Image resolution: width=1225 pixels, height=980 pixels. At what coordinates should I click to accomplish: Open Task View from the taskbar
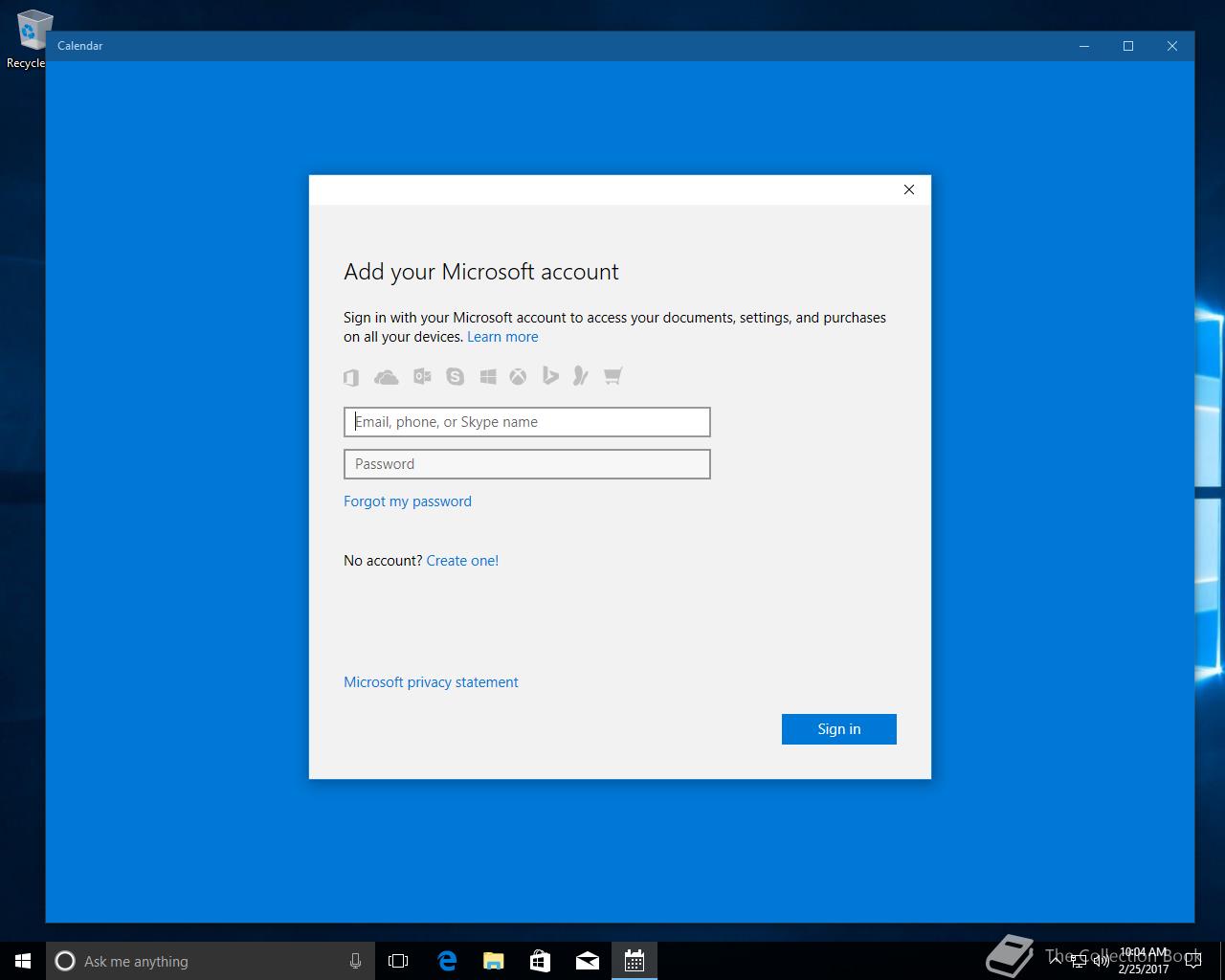pos(398,961)
